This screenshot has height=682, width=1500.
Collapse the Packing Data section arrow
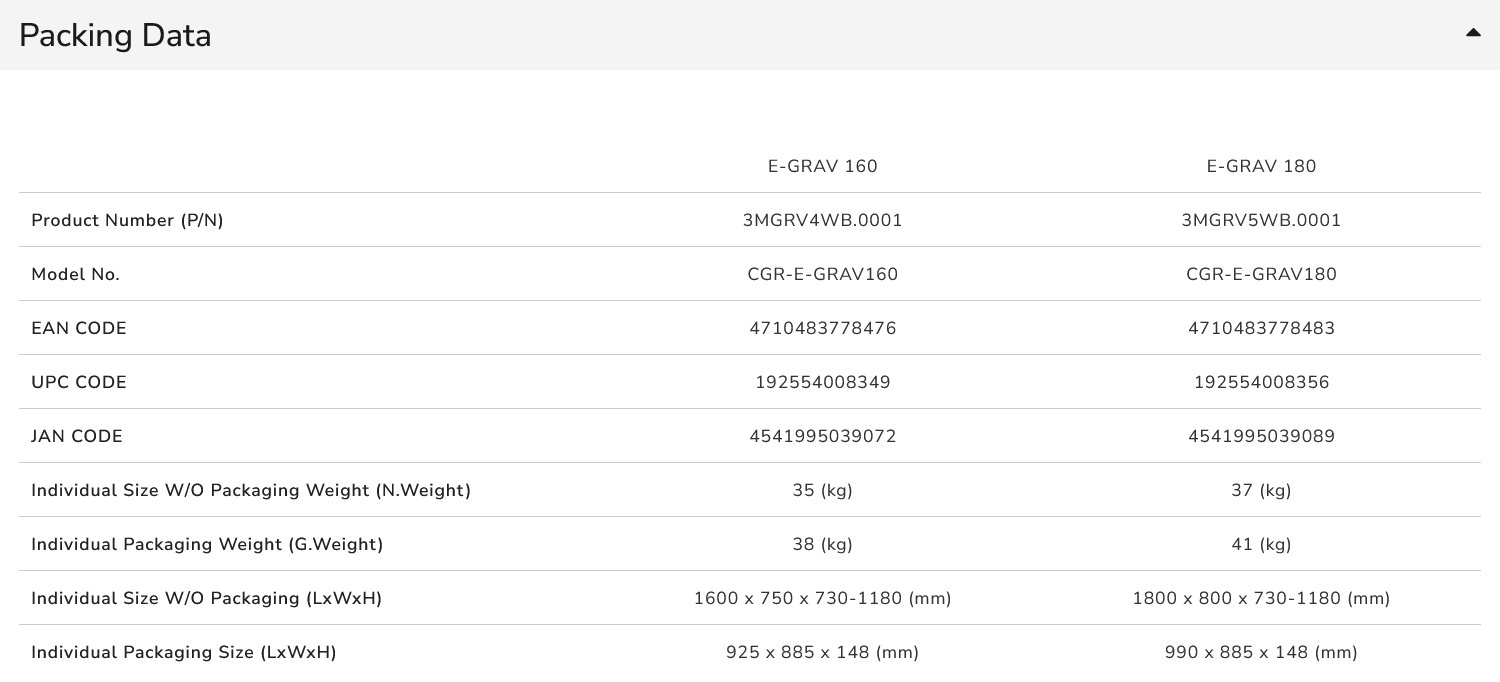tap(1472, 33)
